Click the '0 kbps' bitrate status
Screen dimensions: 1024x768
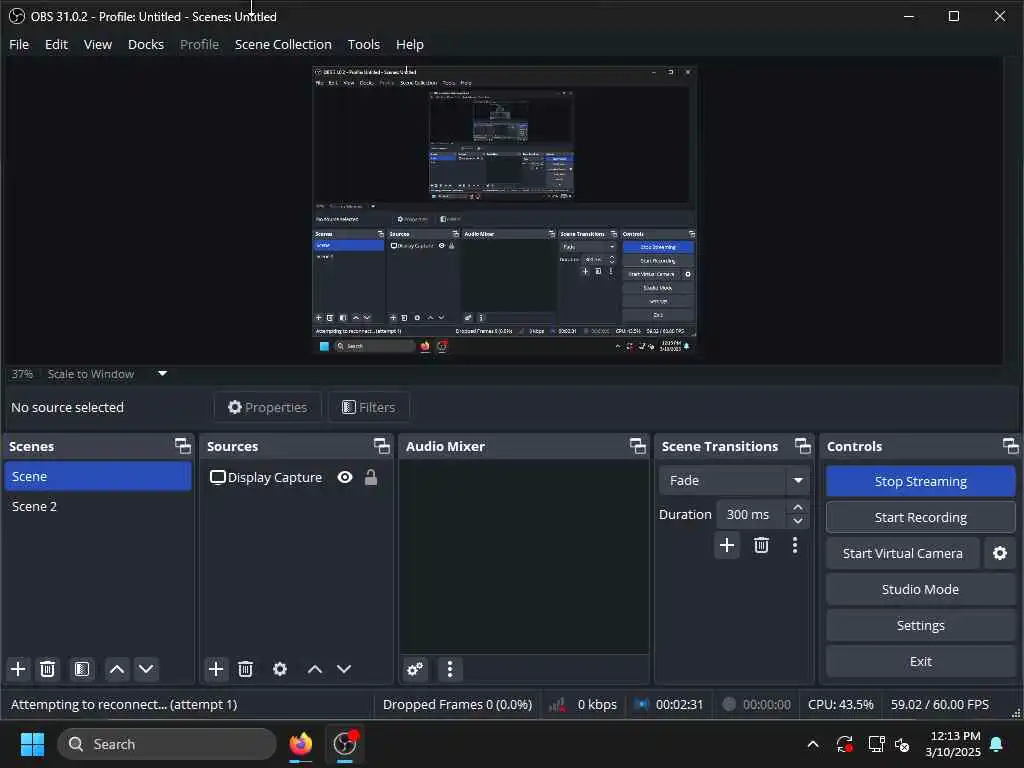pos(597,704)
